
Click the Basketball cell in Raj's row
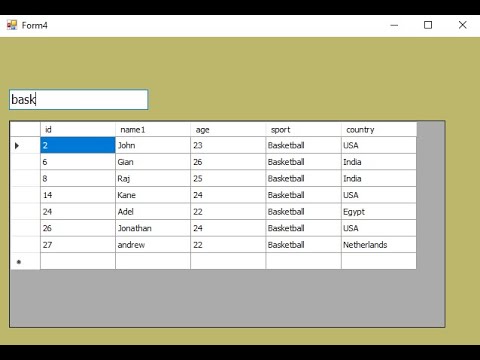pos(304,179)
